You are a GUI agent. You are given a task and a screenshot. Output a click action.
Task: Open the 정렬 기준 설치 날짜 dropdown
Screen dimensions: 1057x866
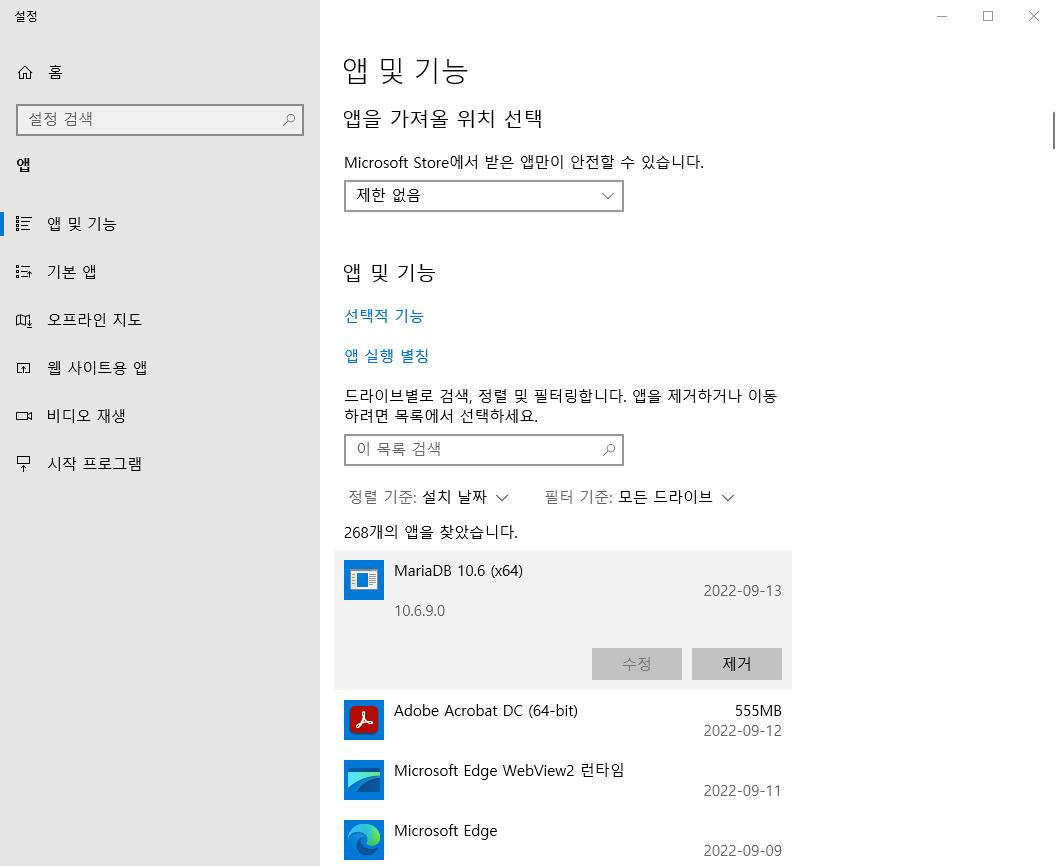(x=428, y=497)
